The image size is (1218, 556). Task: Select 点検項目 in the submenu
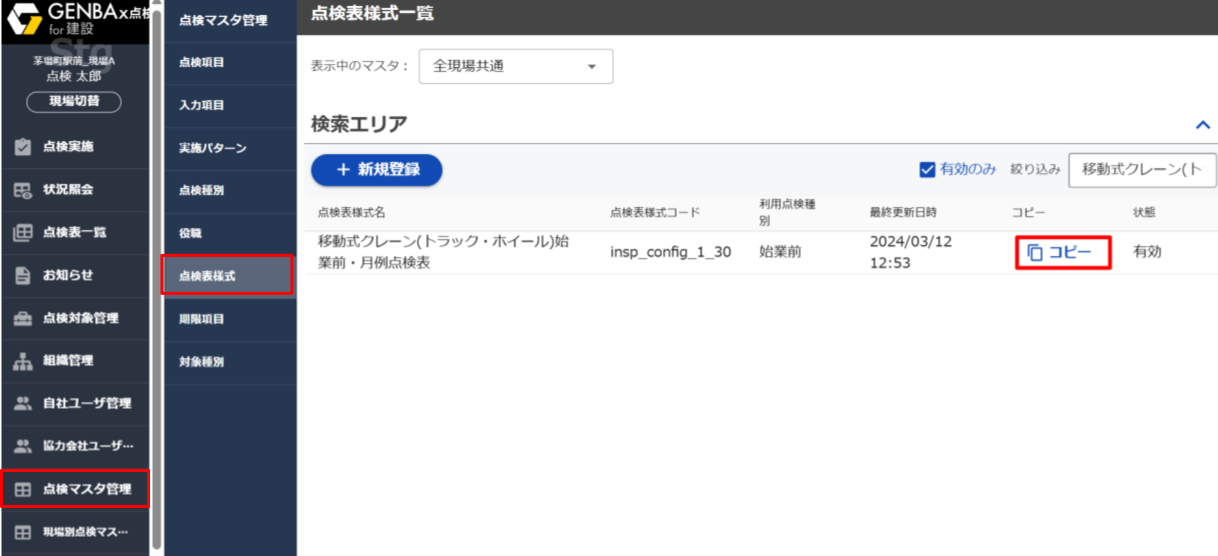tap(201, 63)
